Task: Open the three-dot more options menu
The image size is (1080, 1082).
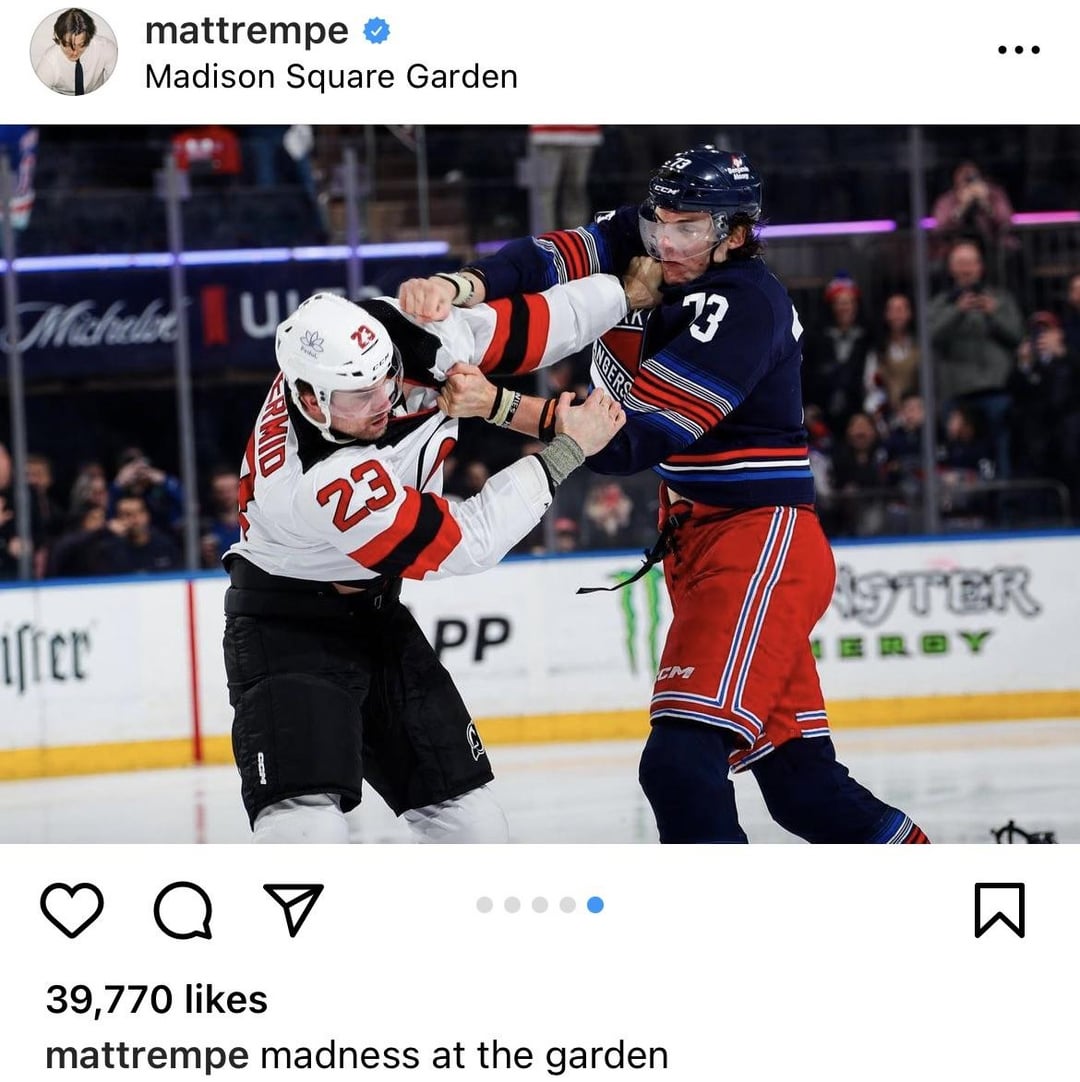Action: pos(1019,50)
